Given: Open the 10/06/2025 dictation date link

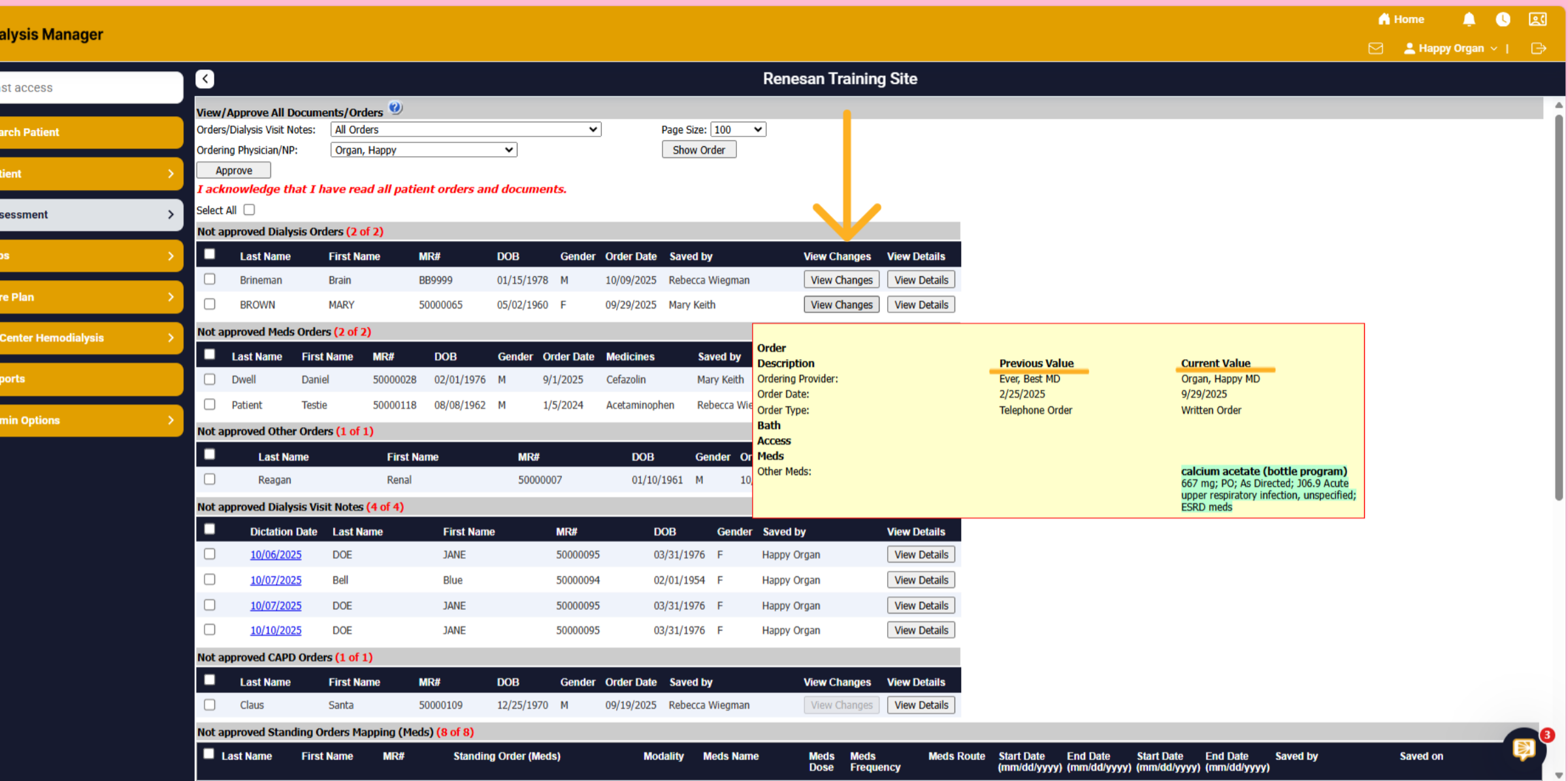Looking at the screenshot, I should (x=276, y=554).
